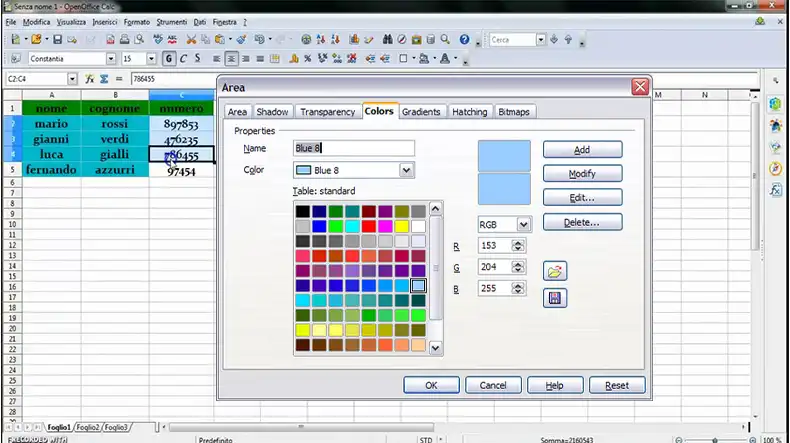Click the Print icon in toolbar
This screenshot has height=443, width=790.
(x=124, y=39)
